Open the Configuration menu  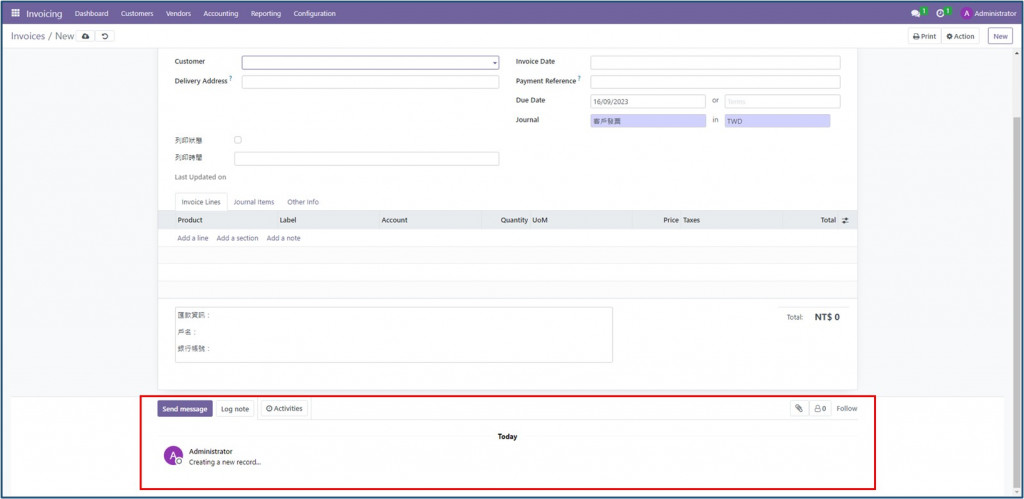click(314, 13)
